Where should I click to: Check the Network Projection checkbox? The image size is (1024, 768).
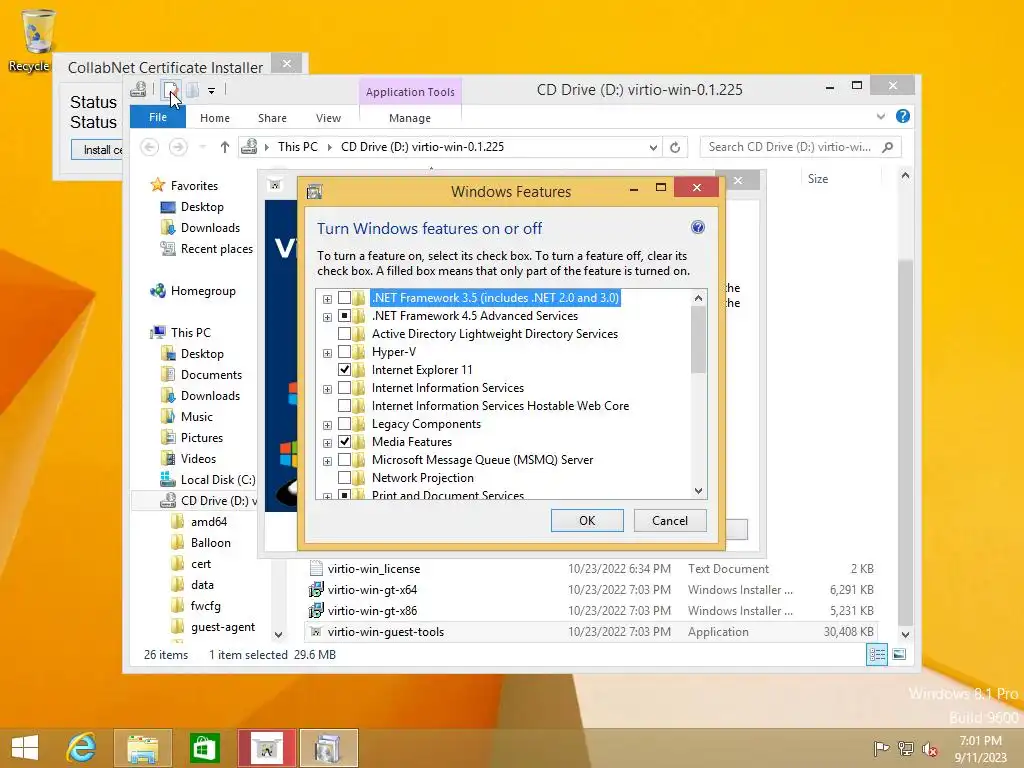tap(344, 477)
